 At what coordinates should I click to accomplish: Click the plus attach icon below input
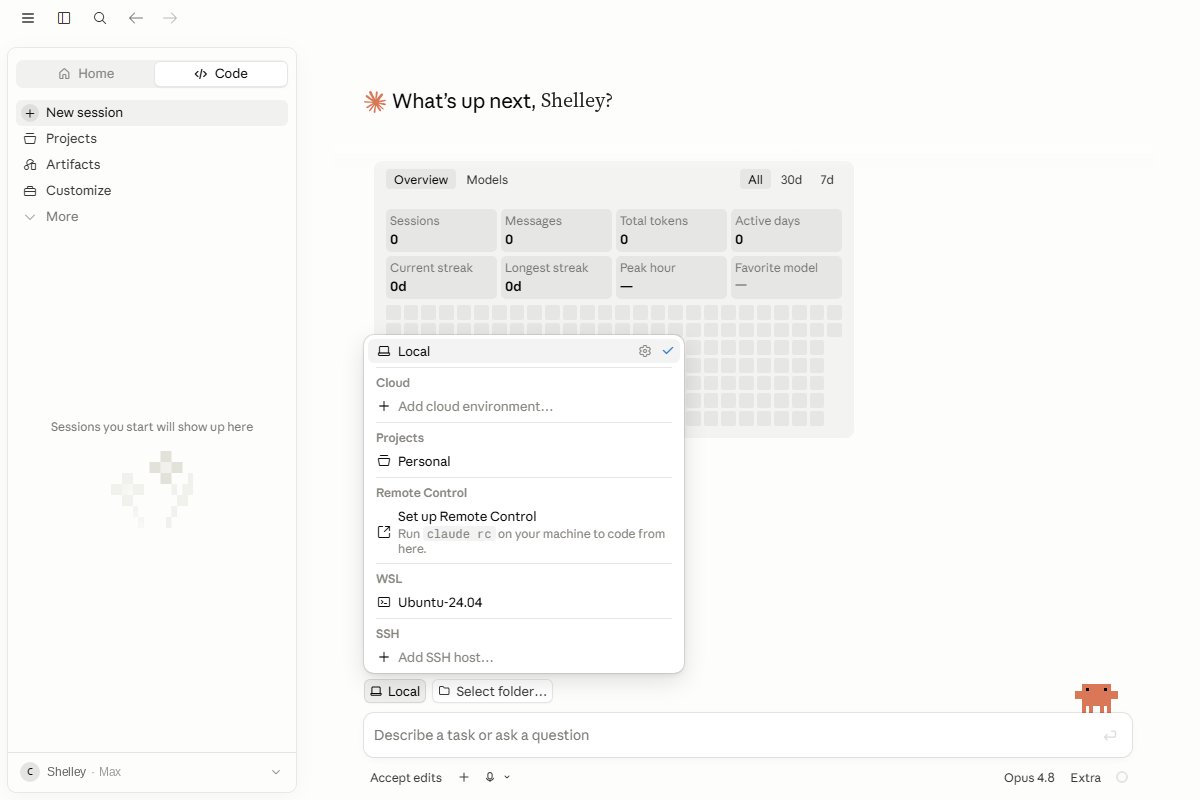pyautogui.click(x=463, y=778)
